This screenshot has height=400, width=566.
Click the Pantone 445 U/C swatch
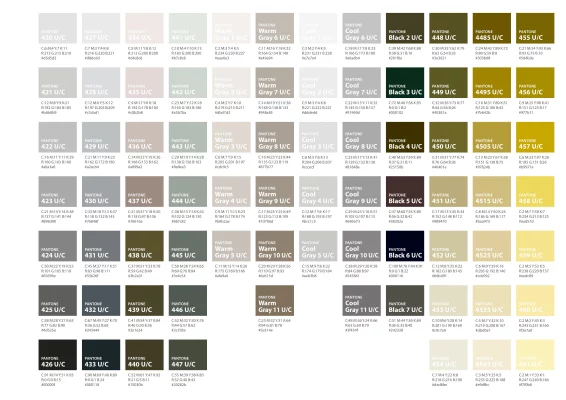tap(188, 246)
